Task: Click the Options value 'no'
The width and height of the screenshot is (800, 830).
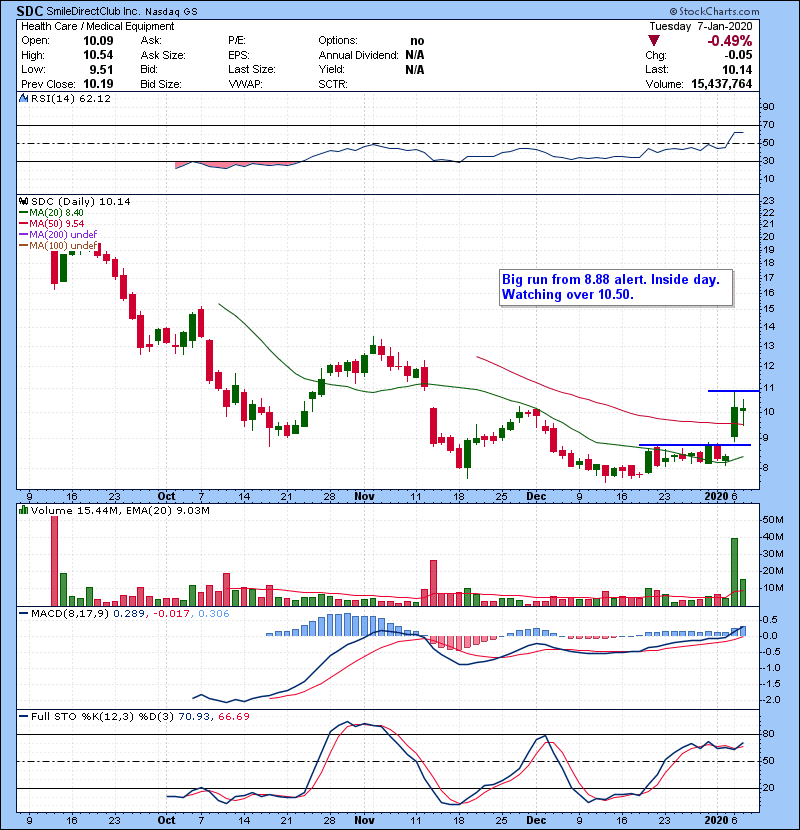Action: coord(417,41)
